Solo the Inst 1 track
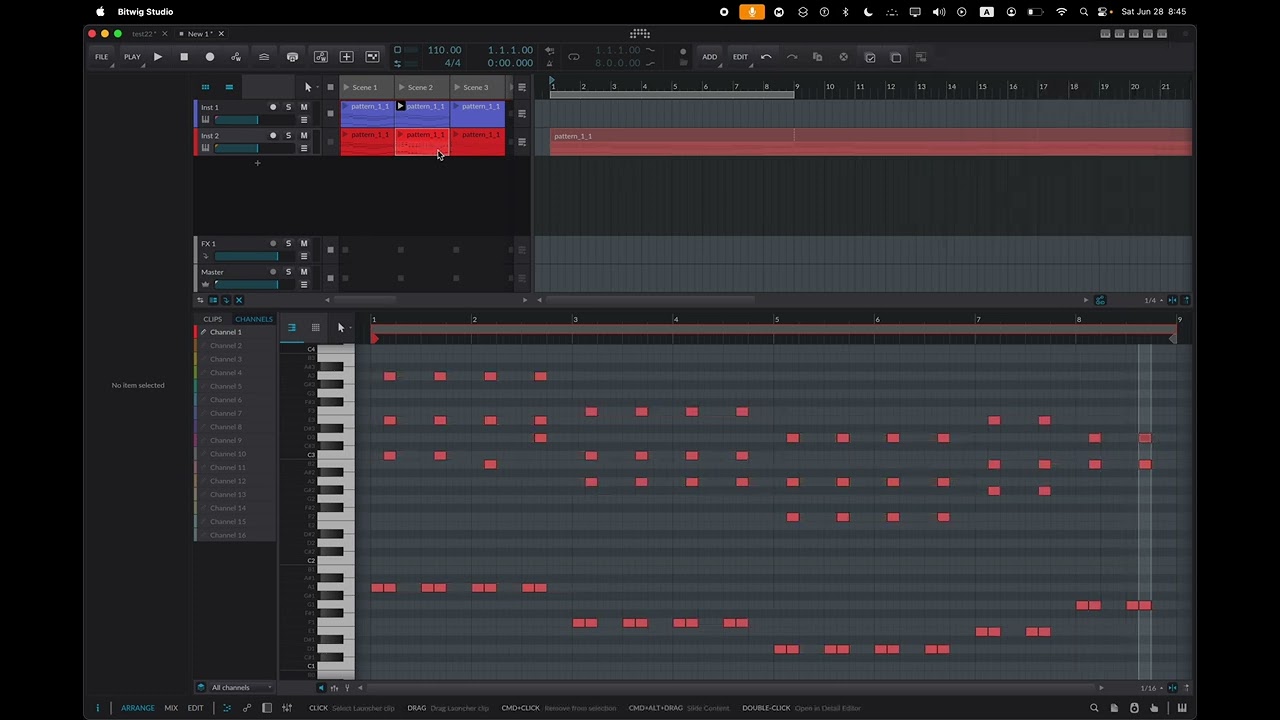This screenshot has height=720, width=1280. (289, 107)
